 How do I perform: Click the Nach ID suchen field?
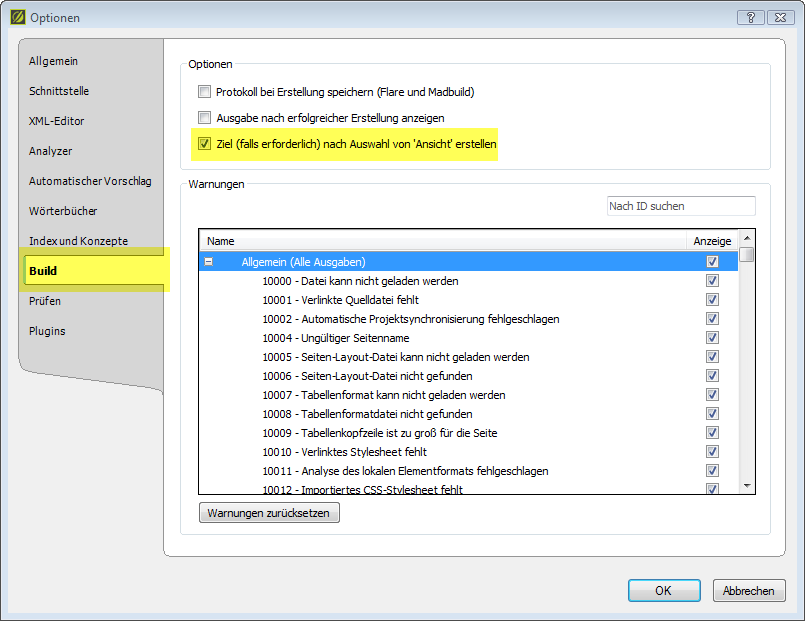681,206
